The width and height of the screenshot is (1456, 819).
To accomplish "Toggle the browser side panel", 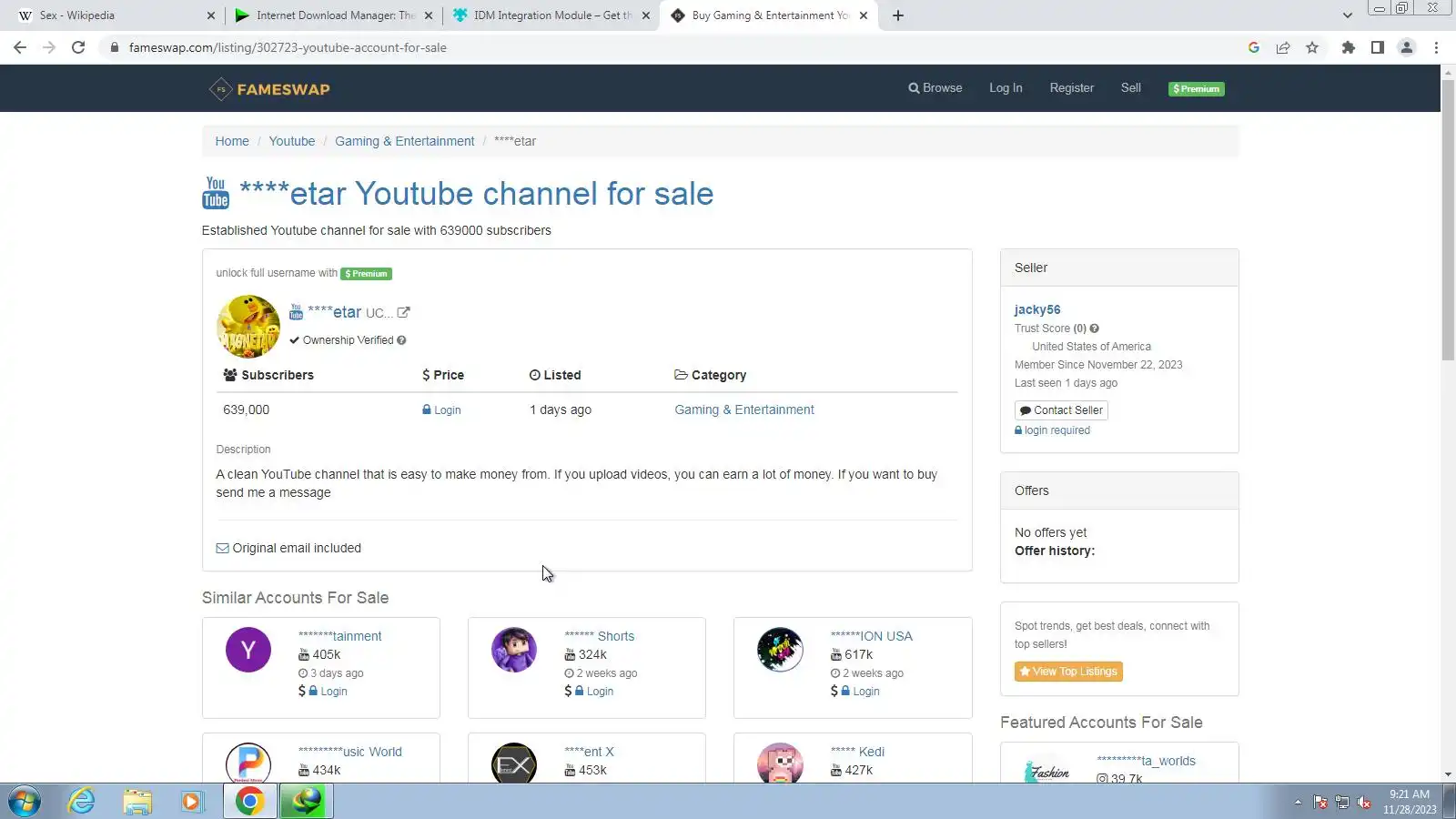I will click(1378, 47).
